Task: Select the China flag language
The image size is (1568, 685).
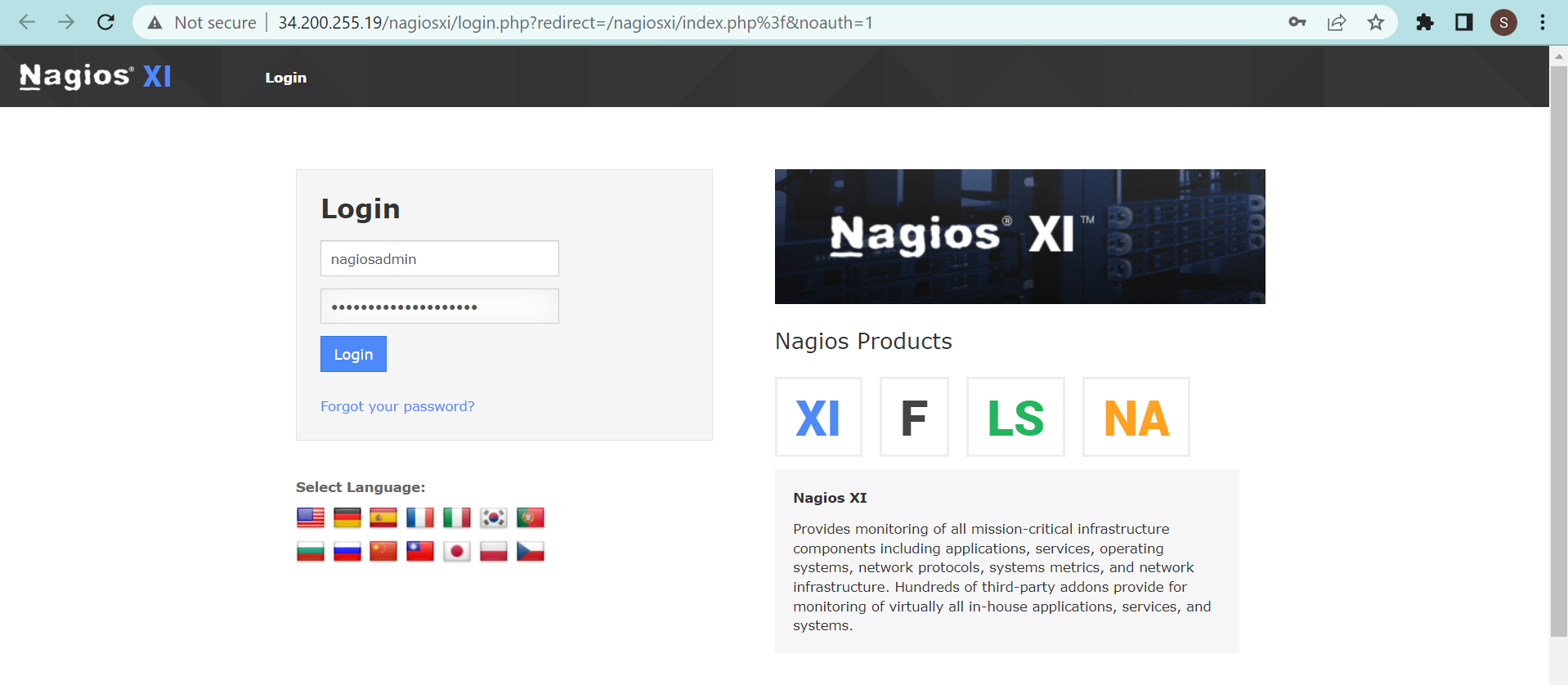Action: [383, 552]
